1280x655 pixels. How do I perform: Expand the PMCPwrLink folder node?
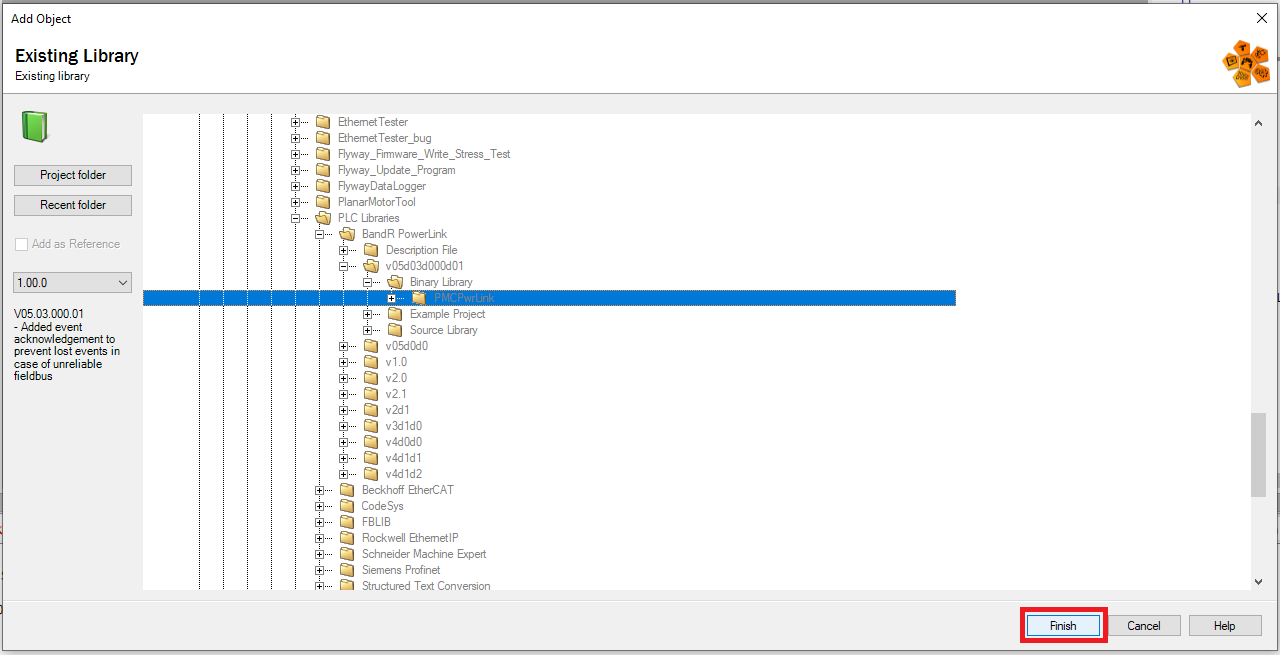click(392, 298)
